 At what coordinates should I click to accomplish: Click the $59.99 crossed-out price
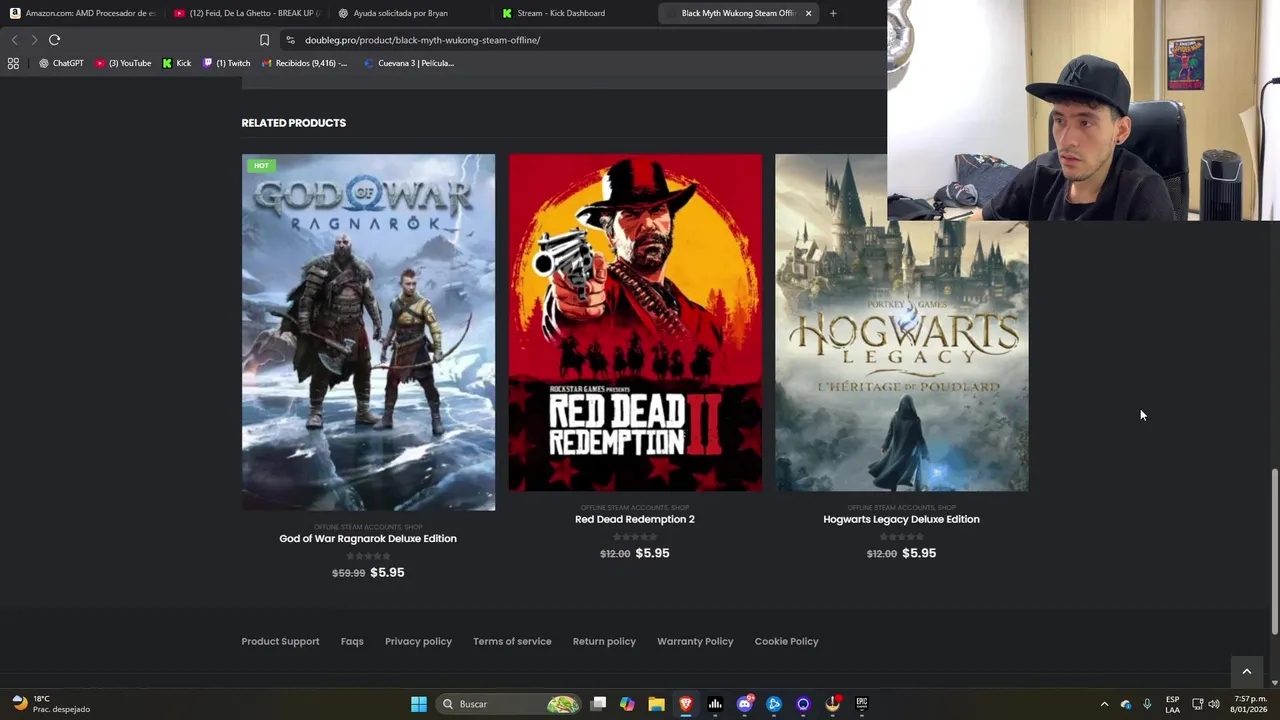(349, 573)
